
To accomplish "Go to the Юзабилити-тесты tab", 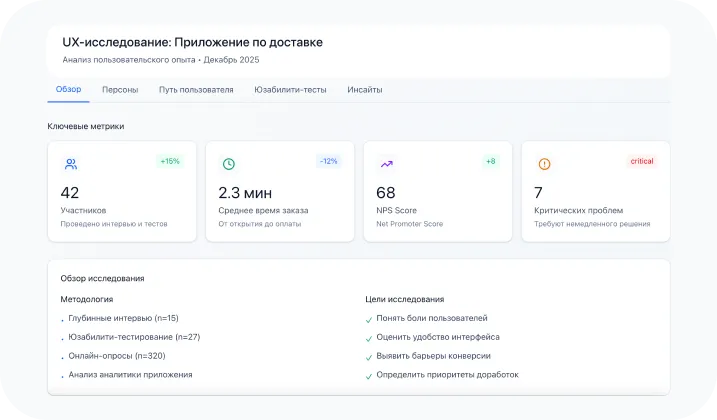I will pyautogui.click(x=290, y=90).
